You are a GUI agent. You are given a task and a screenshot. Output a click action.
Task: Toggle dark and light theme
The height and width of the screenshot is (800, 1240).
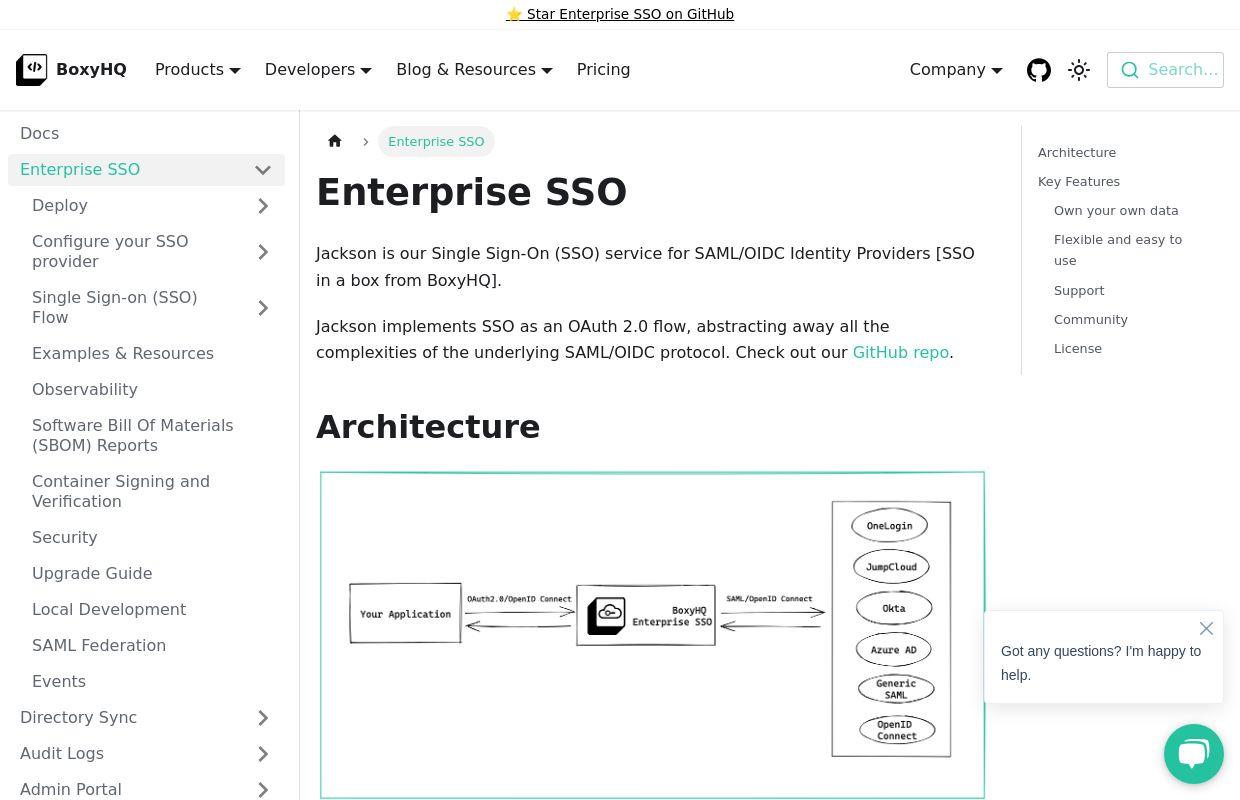[x=1079, y=70]
